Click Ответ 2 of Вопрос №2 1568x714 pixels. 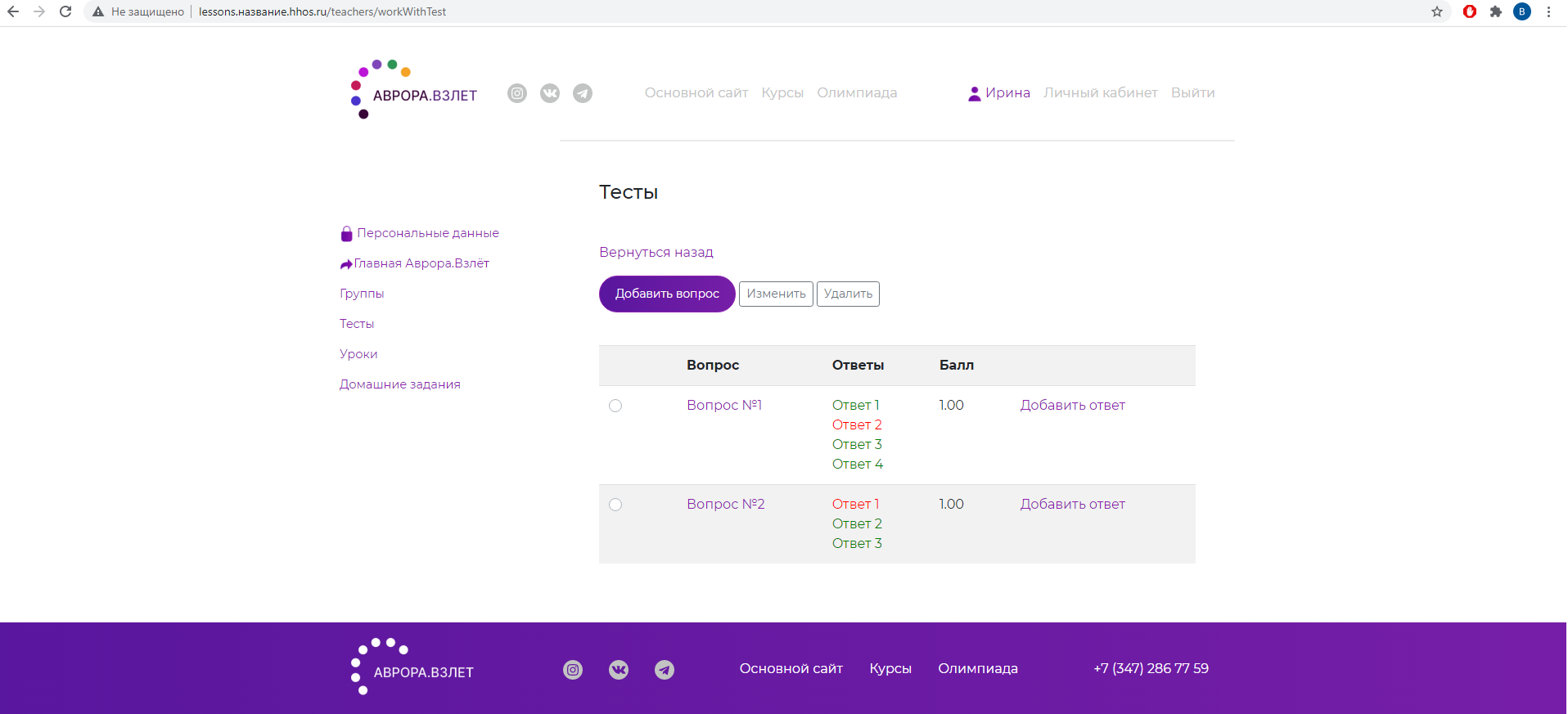point(857,523)
